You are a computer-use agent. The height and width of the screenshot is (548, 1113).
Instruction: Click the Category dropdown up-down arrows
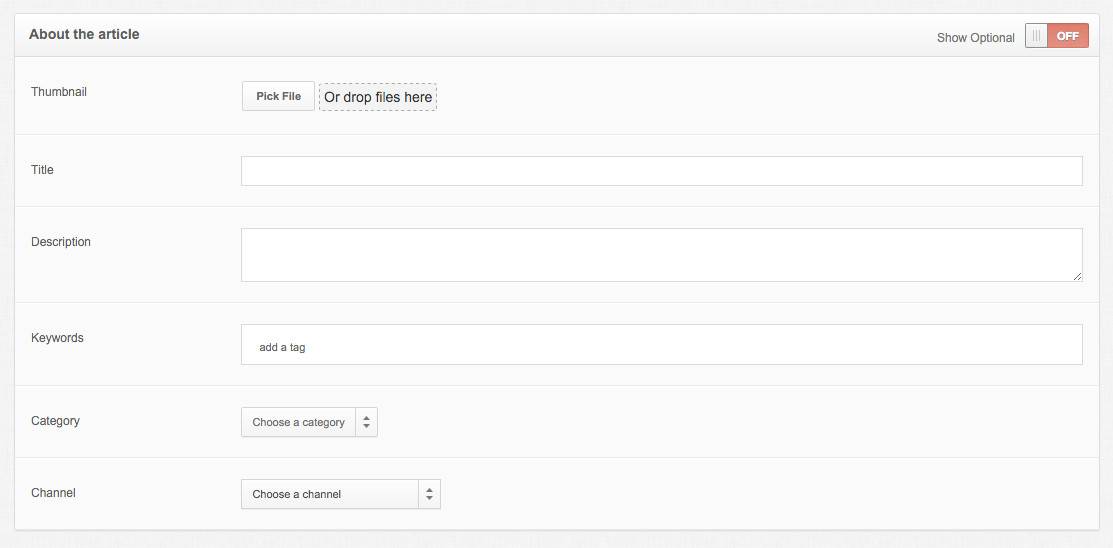point(366,422)
